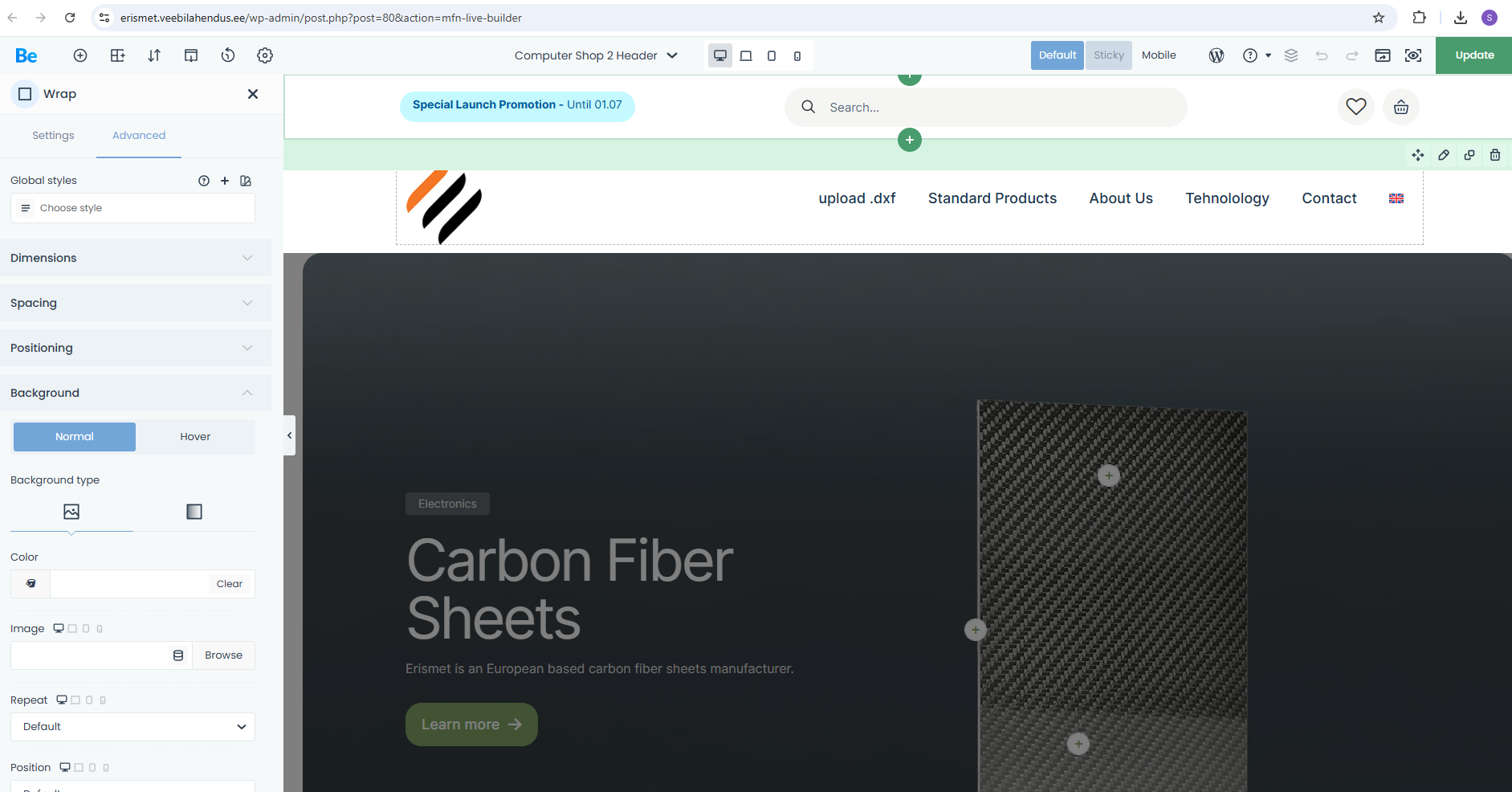Viewport: 1512px width, 792px height.
Task: Expand the Spacing section
Action: (x=135, y=303)
